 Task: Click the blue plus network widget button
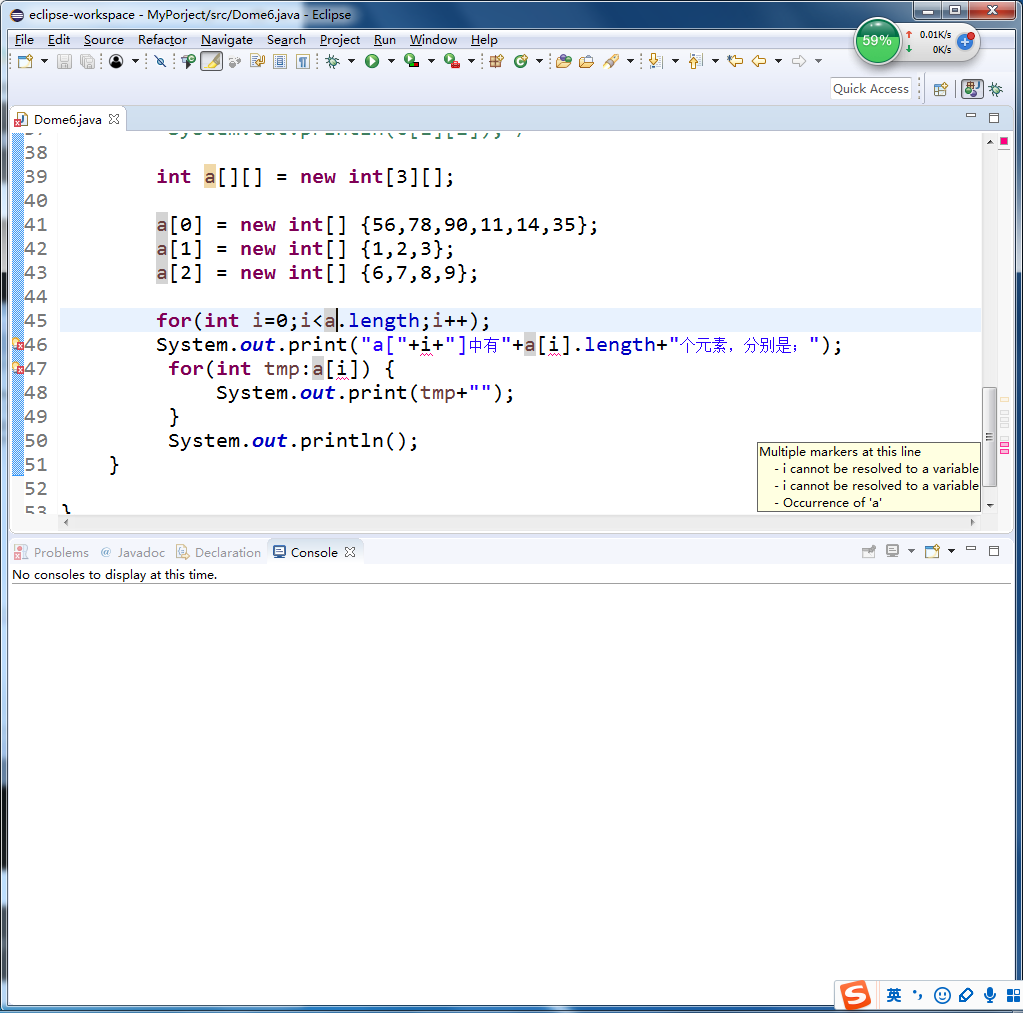[x=965, y=41]
